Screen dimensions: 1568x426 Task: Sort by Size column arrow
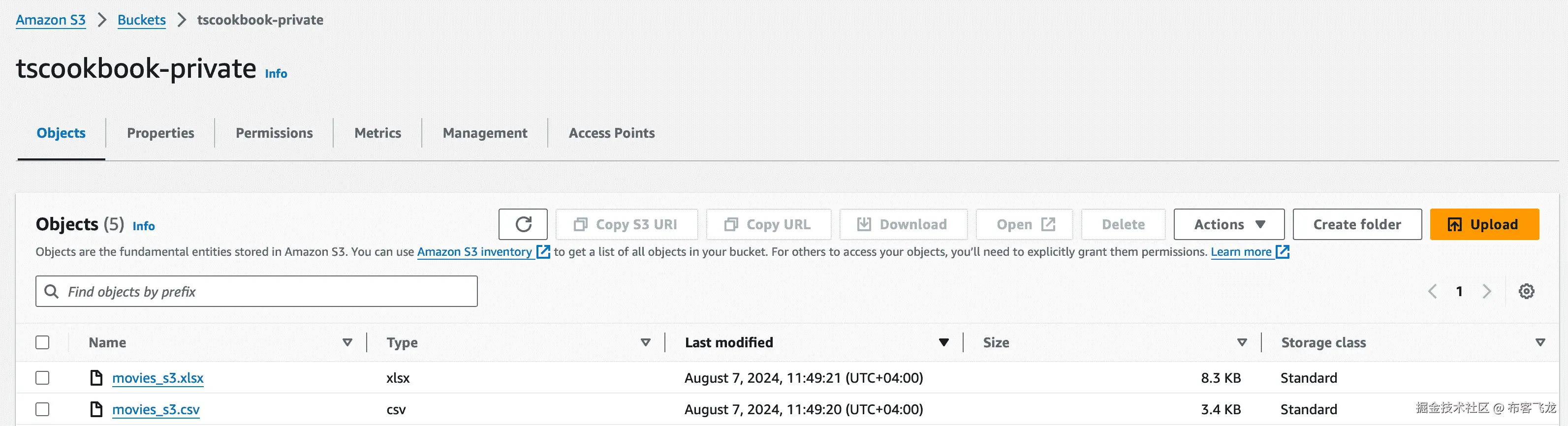[x=1242, y=343]
